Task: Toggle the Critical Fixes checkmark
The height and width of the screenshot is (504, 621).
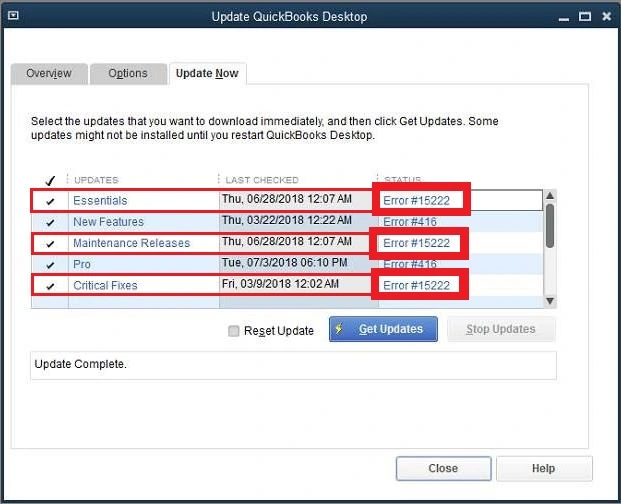Action: click(50, 286)
